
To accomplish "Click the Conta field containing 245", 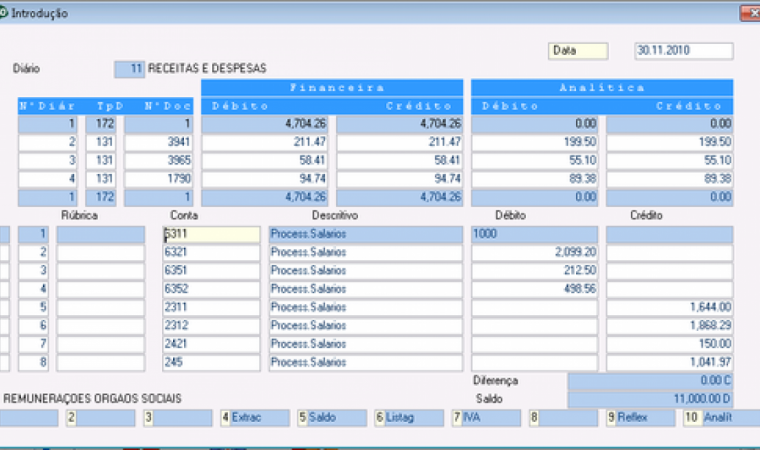I will (211, 363).
